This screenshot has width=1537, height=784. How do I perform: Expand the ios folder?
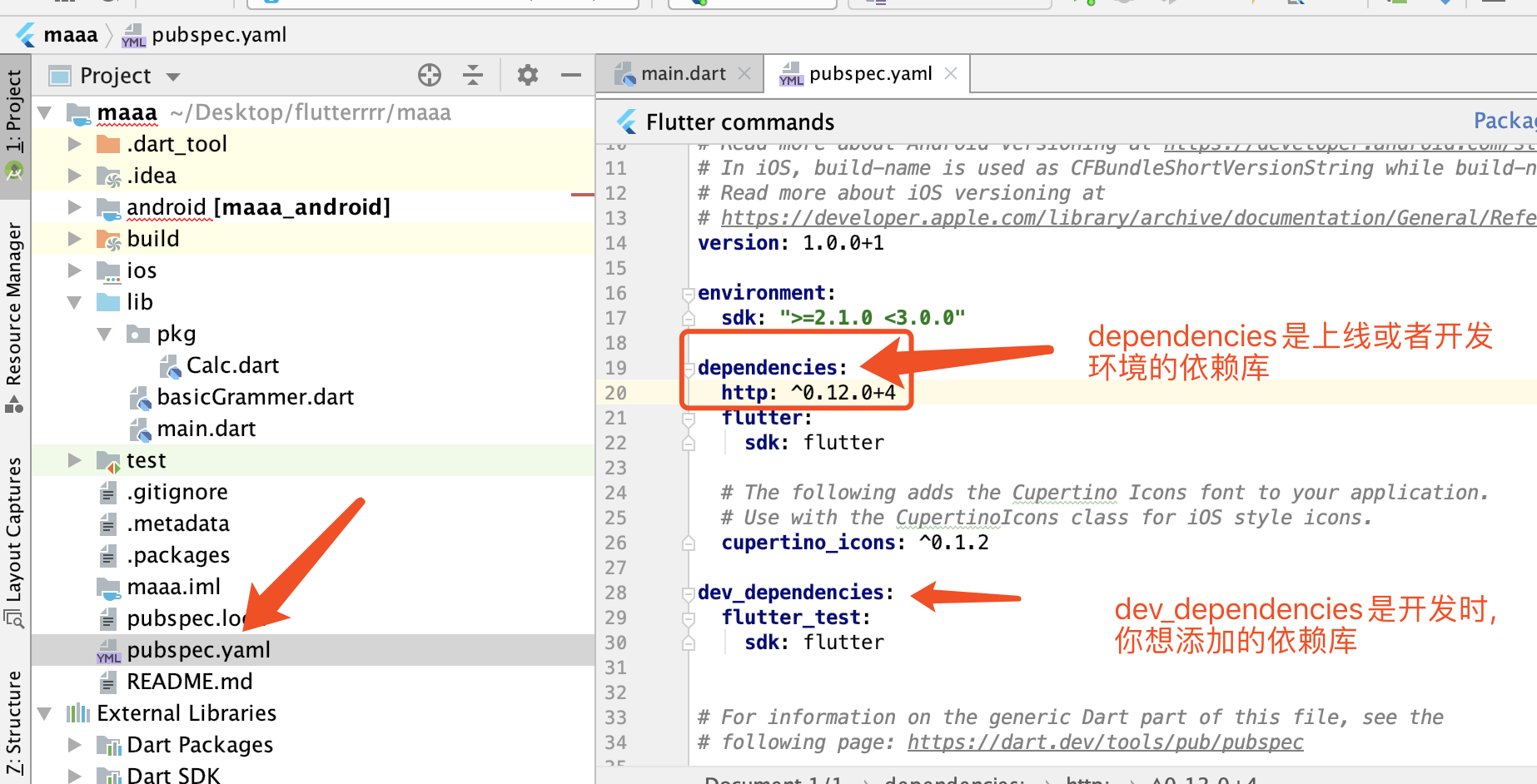tap(75, 270)
